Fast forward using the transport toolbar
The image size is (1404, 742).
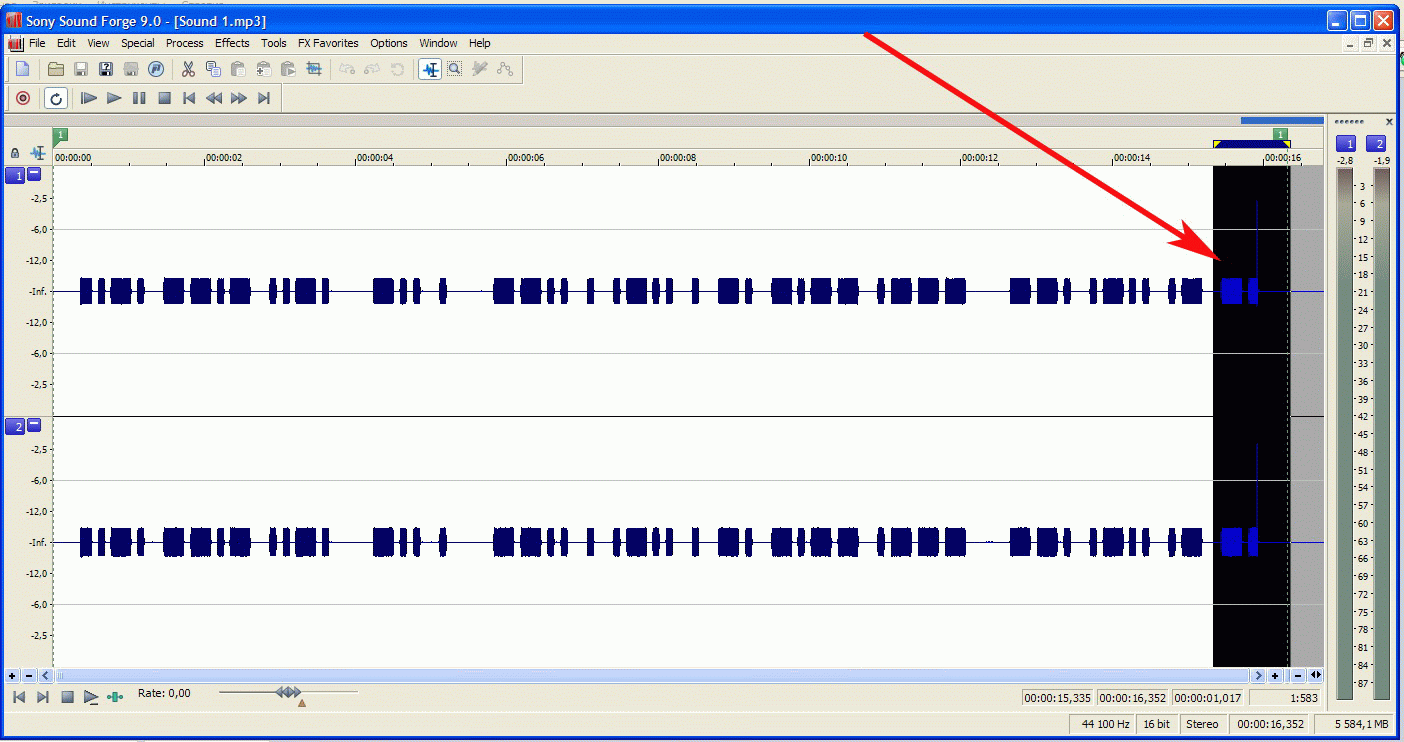coord(239,98)
